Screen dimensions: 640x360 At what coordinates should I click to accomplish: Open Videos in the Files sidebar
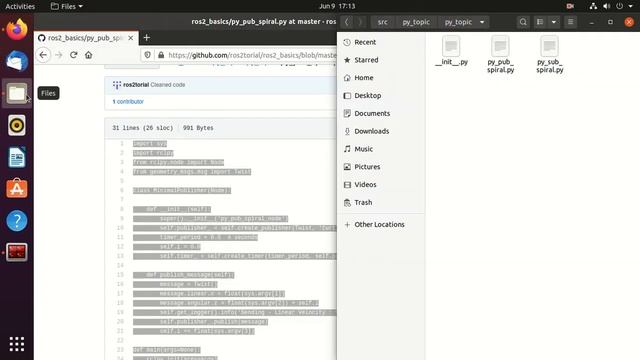[x=381, y=184]
